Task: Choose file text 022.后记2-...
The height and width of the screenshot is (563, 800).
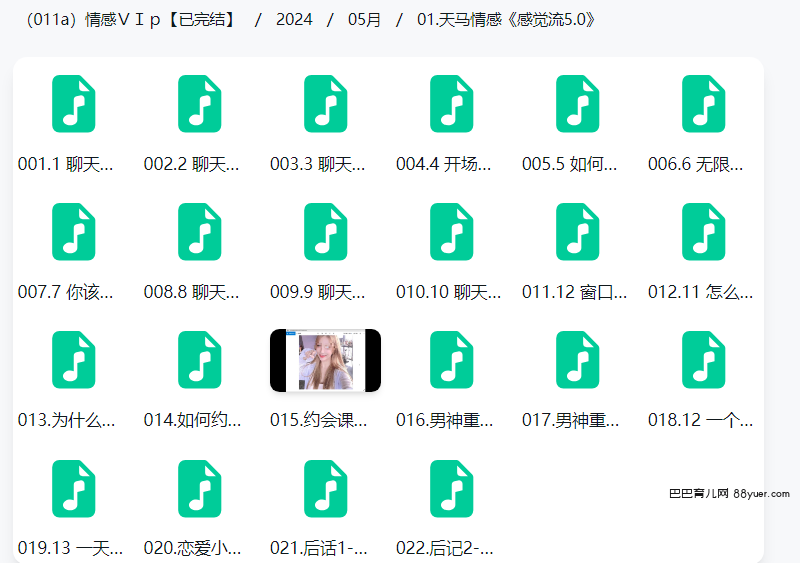Action: pyautogui.click(x=445, y=549)
